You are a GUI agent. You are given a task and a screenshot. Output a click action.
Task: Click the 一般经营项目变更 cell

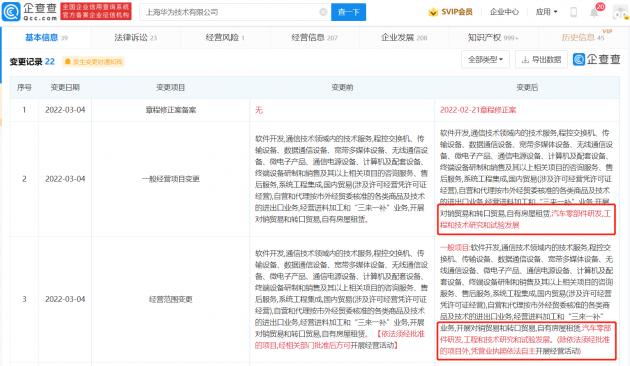tap(171, 179)
